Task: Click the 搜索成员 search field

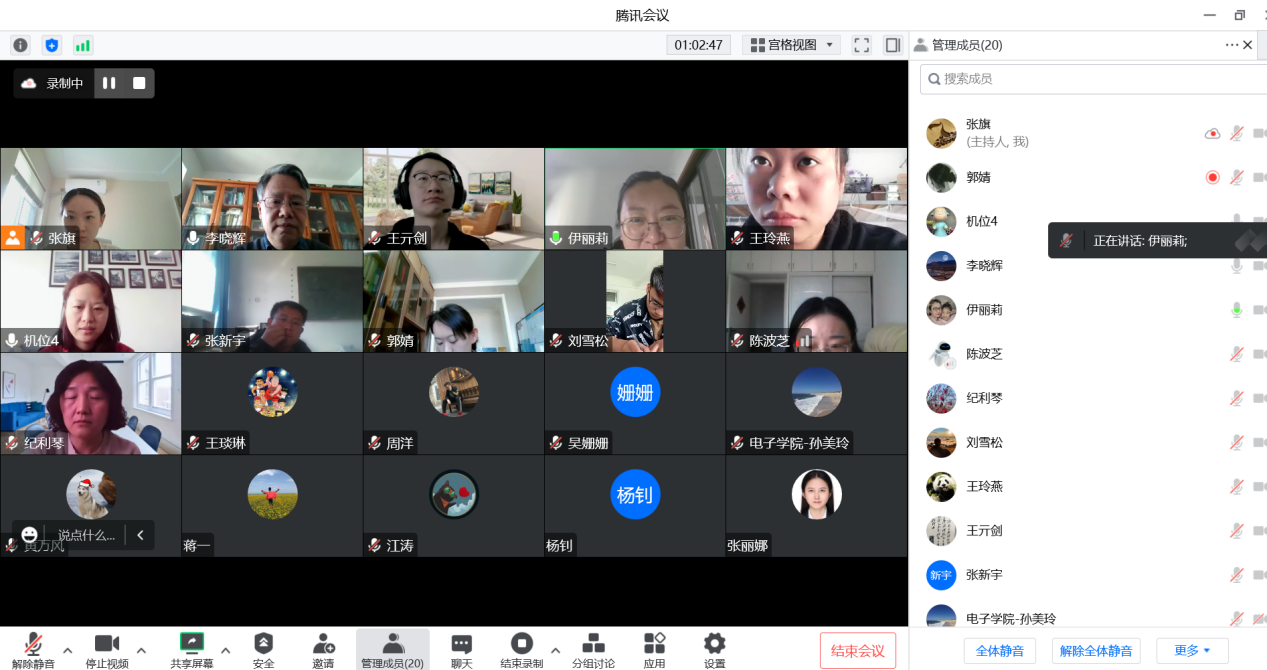Action: (1090, 78)
